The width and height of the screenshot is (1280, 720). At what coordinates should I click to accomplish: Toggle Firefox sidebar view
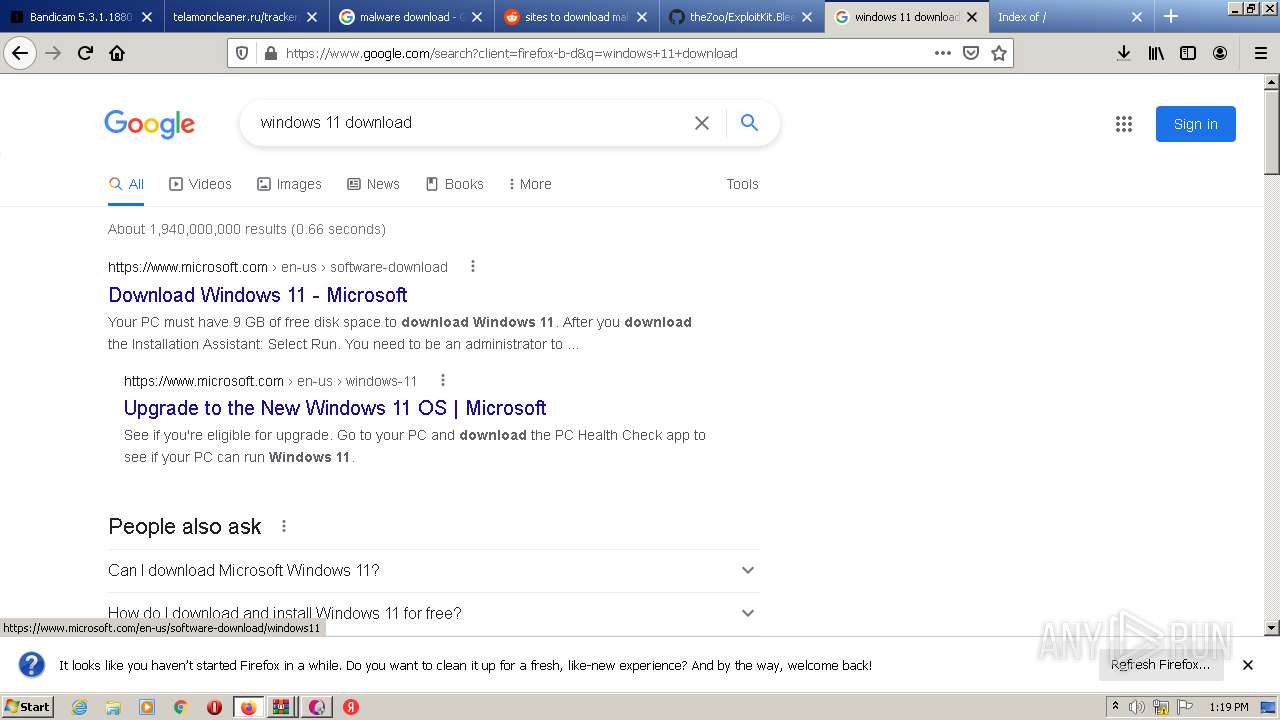[x=1188, y=53]
